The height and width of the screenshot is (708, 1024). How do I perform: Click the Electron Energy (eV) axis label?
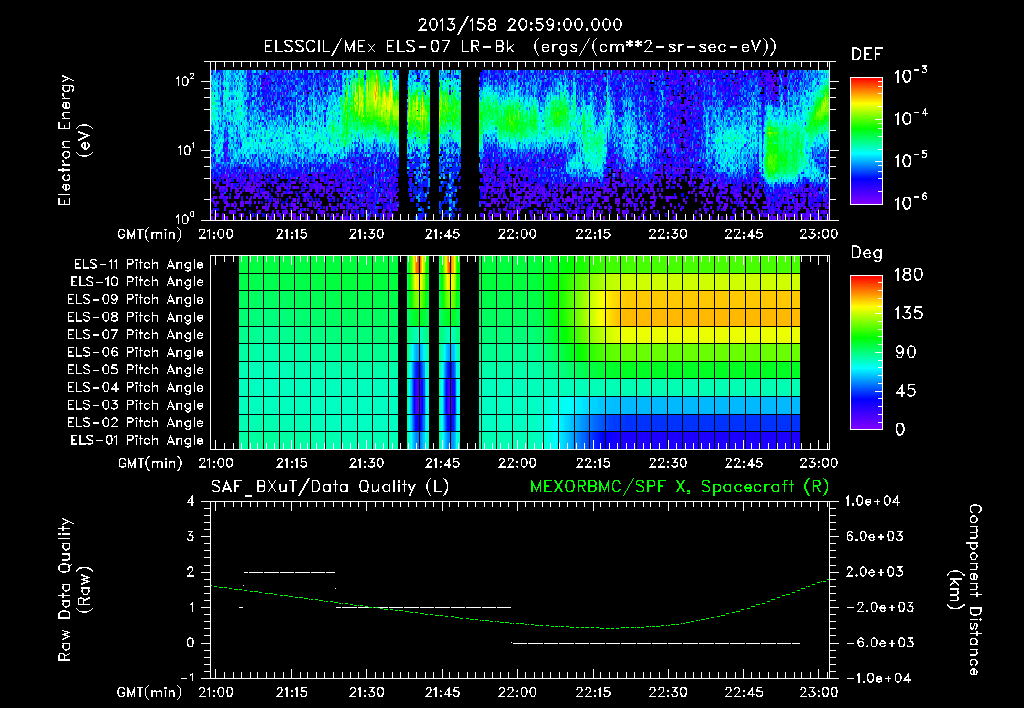(74, 140)
